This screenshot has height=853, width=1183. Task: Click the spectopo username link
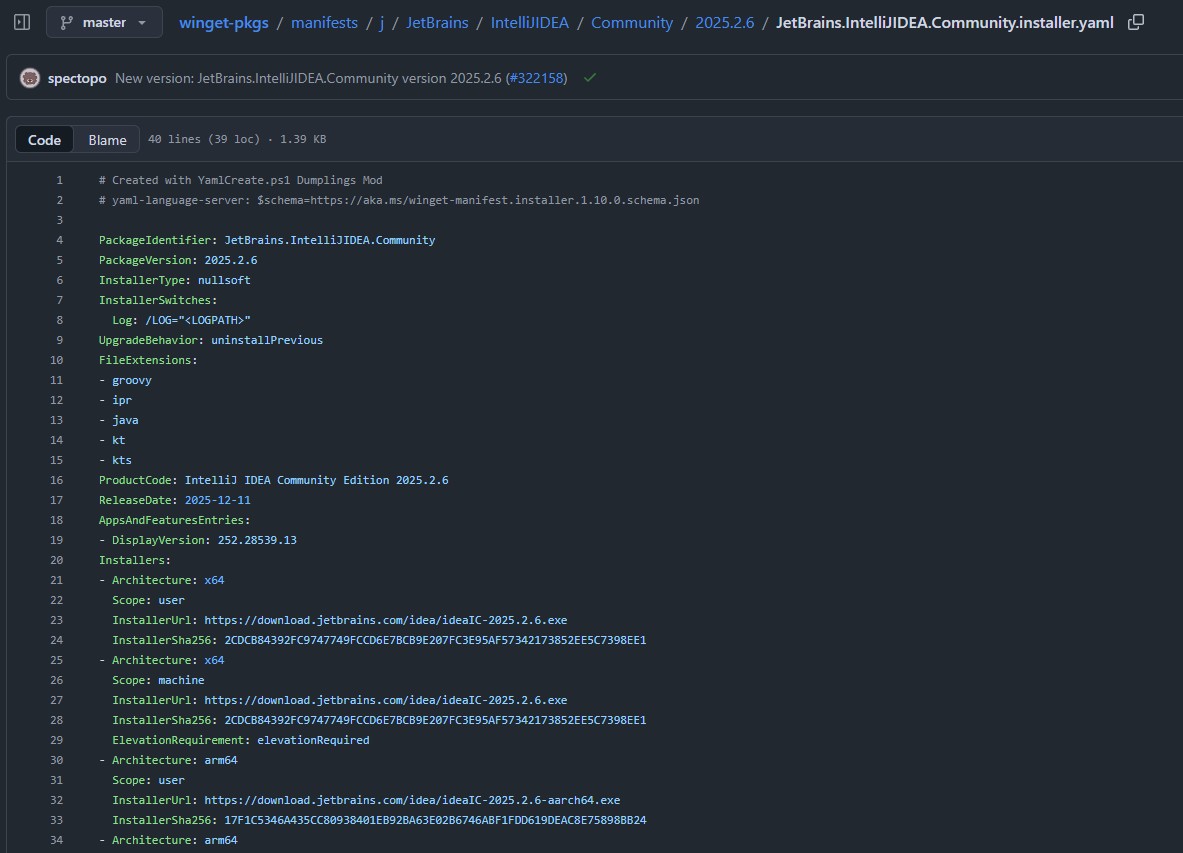point(77,77)
